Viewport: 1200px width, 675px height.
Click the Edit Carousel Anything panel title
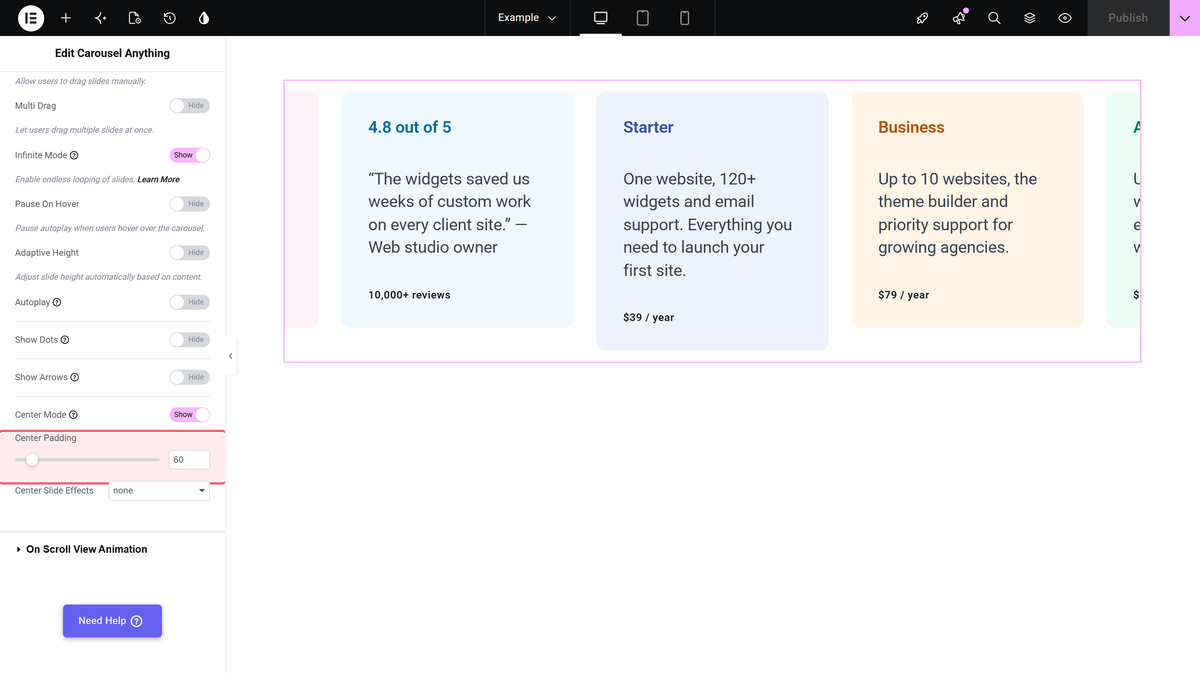pyautogui.click(x=112, y=53)
